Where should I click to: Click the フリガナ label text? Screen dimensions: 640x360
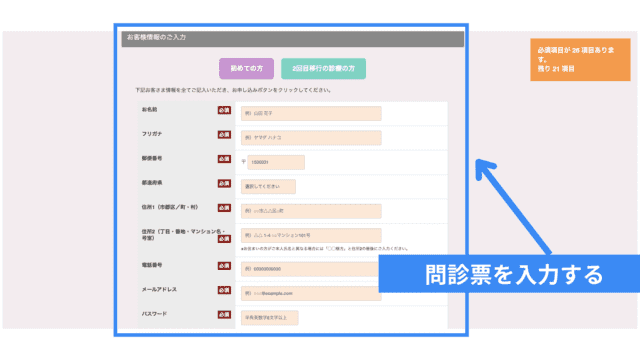(x=152, y=134)
